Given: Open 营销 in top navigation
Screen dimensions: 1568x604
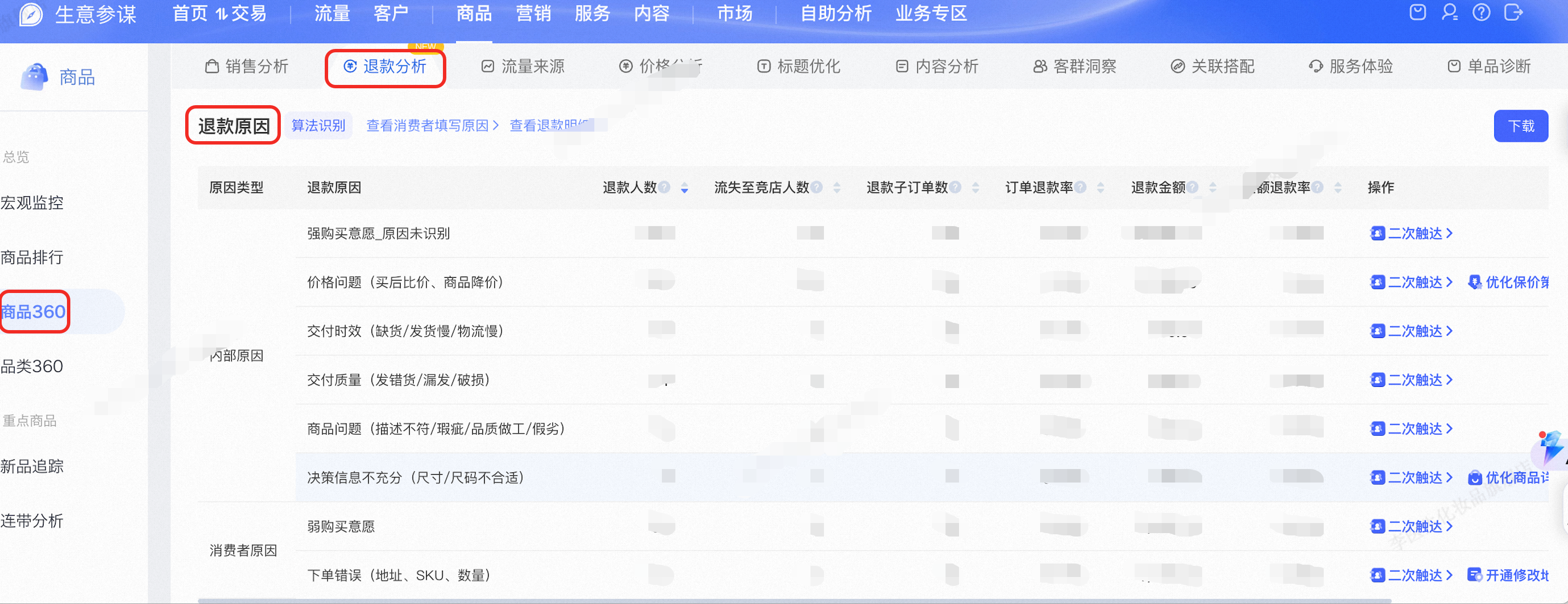Looking at the screenshot, I should tap(533, 13).
